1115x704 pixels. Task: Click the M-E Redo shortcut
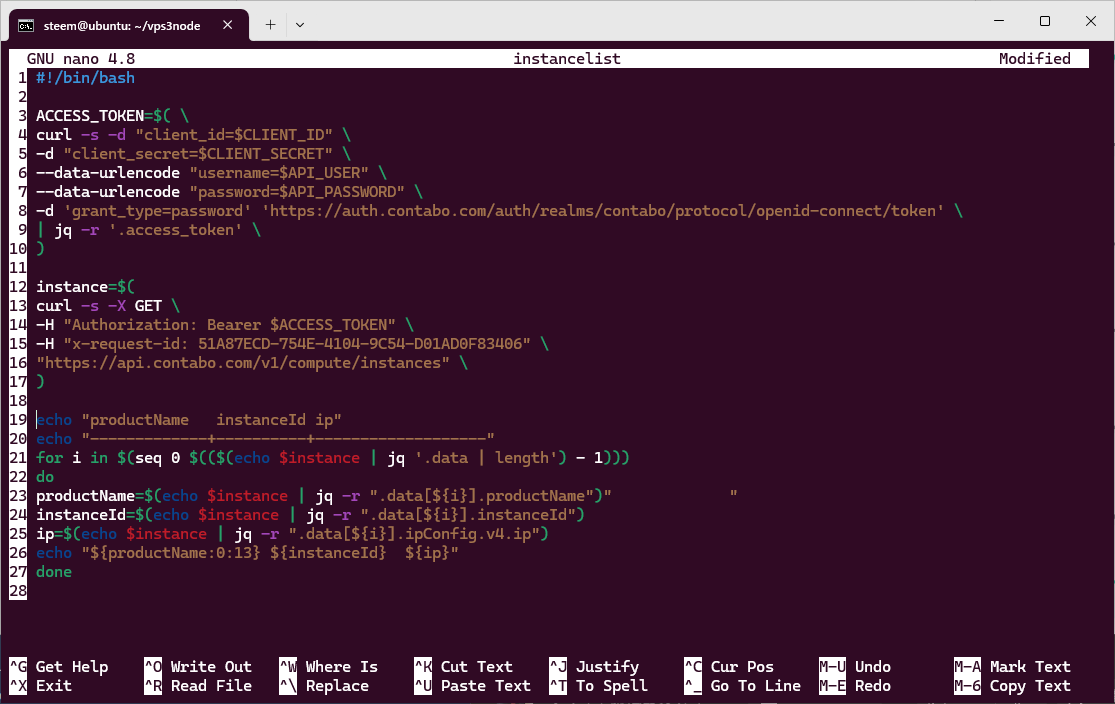tap(855, 686)
